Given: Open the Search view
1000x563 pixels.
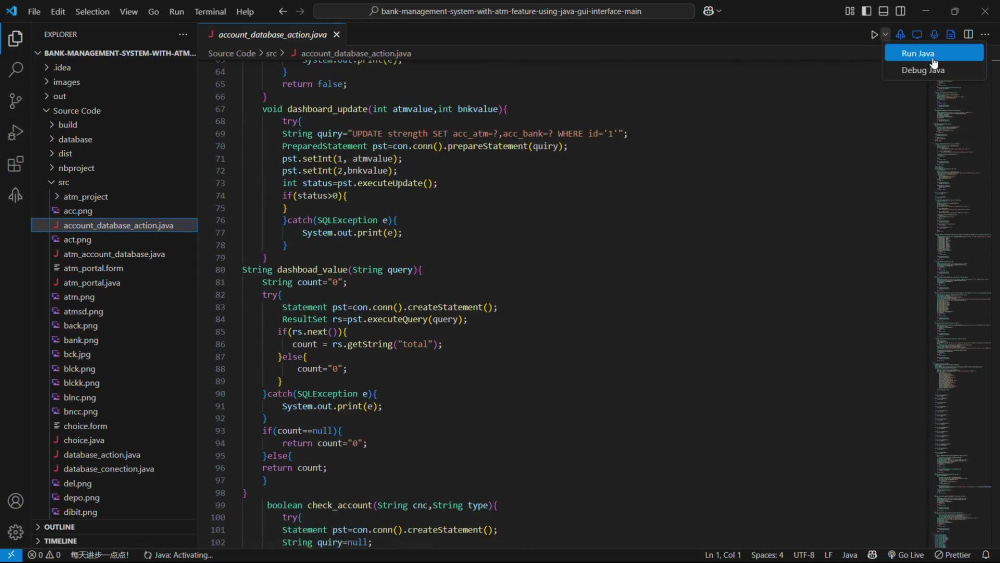Looking at the screenshot, I should point(15,69).
